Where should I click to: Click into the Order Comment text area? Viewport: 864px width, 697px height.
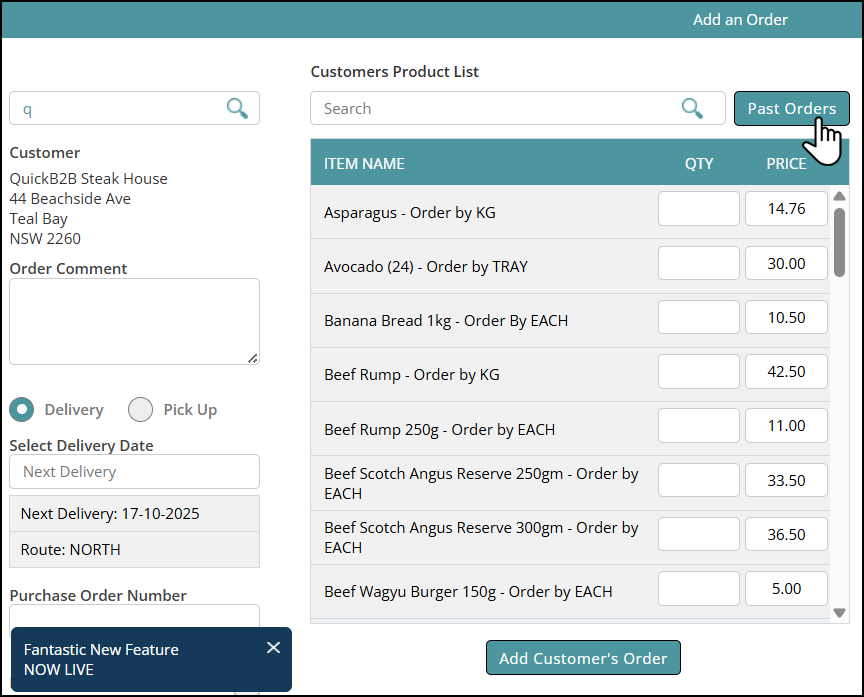[x=134, y=321]
